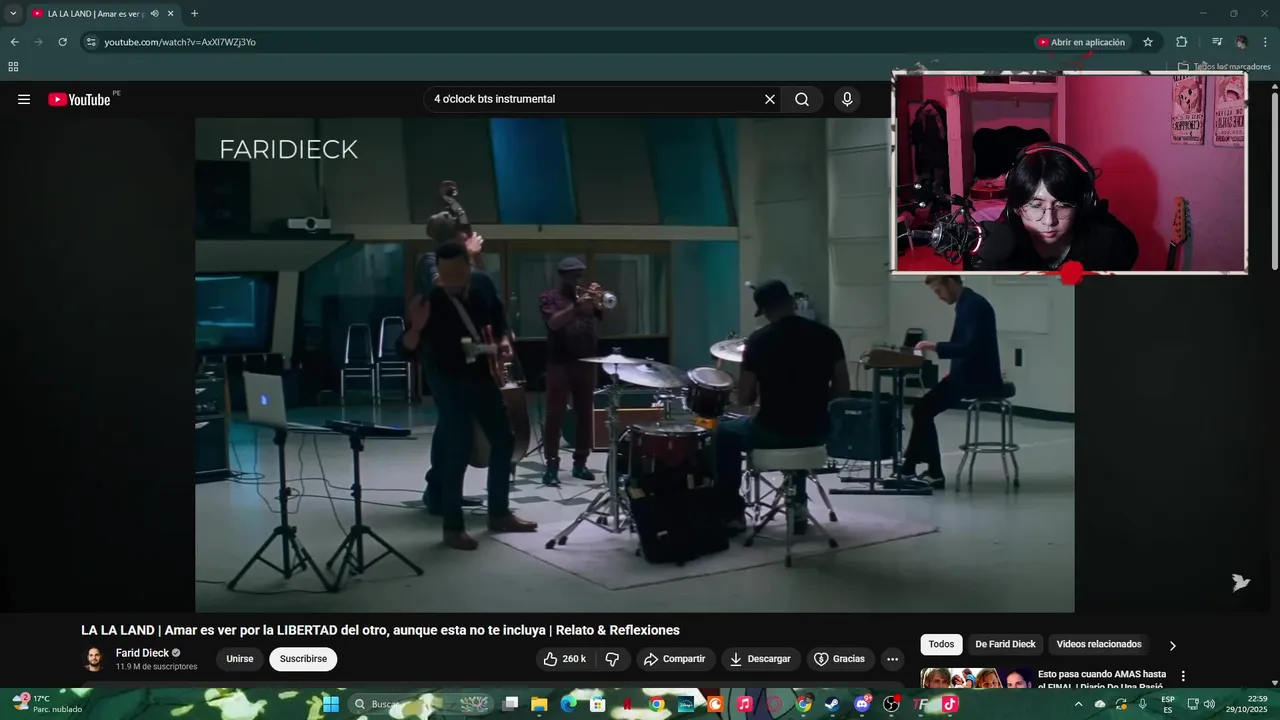Select the Videos relacionados chip
Viewport: 1280px width, 720px height.
pos(1099,644)
